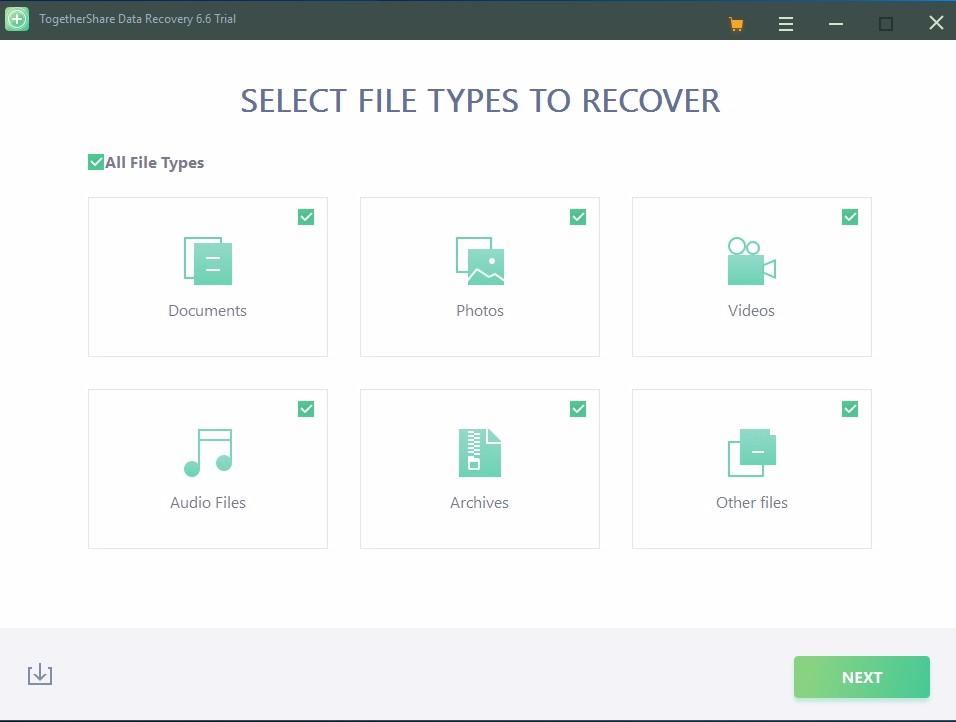Deselect the Audio Files checkbox
The image size is (956, 722).
pos(306,409)
